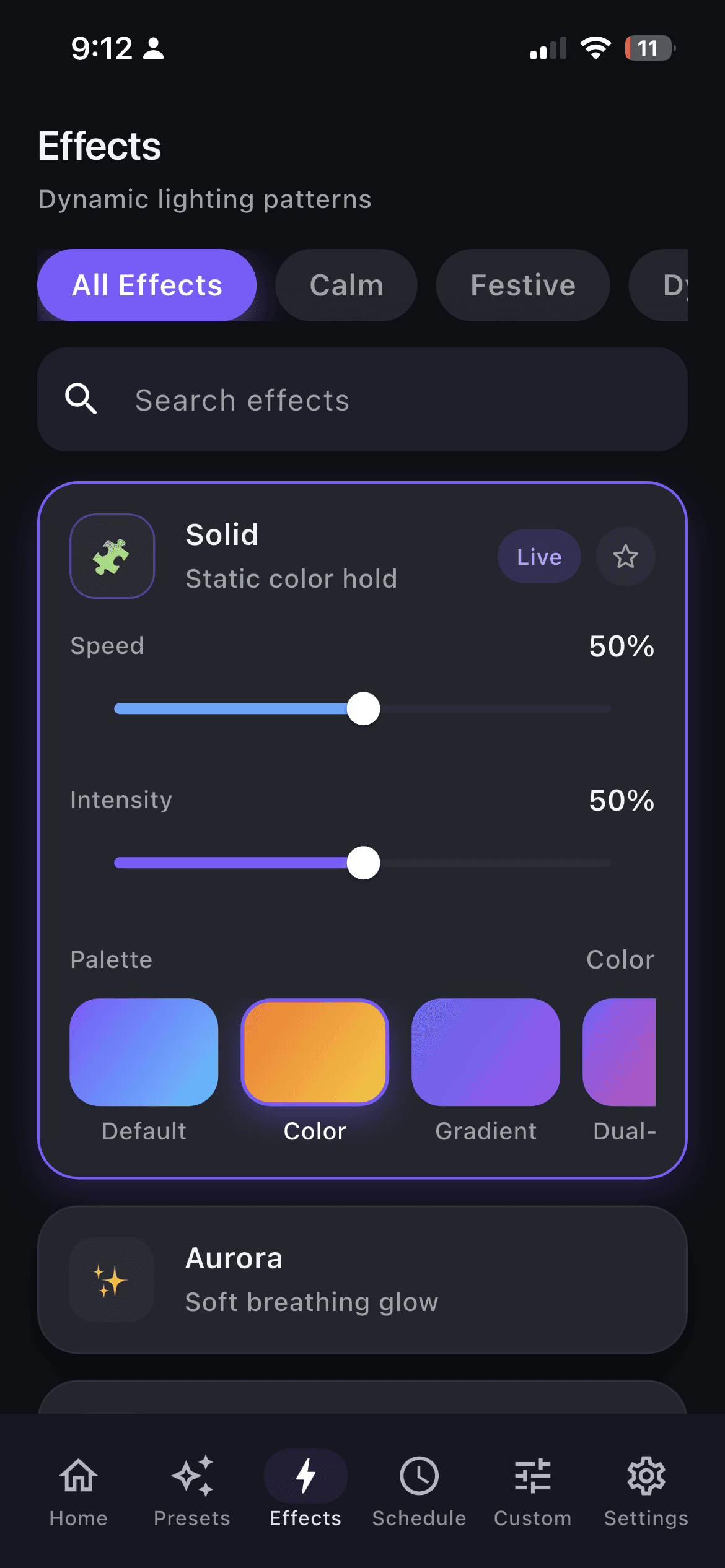
Task: Switch to the Calm category
Action: click(345, 285)
